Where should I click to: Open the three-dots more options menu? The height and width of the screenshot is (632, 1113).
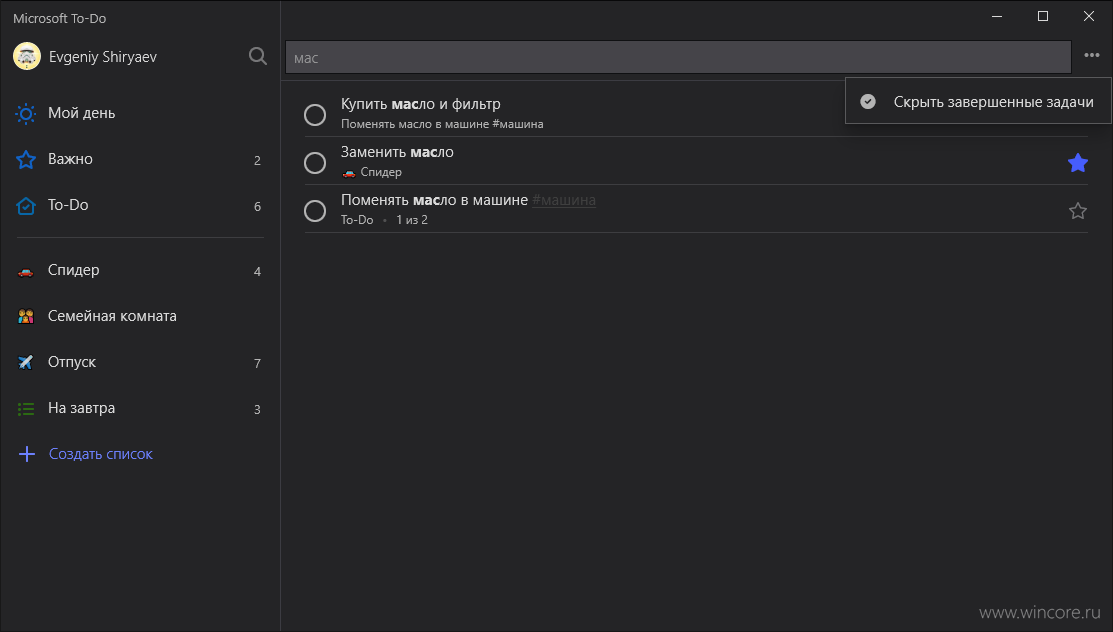click(x=1091, y=55)
